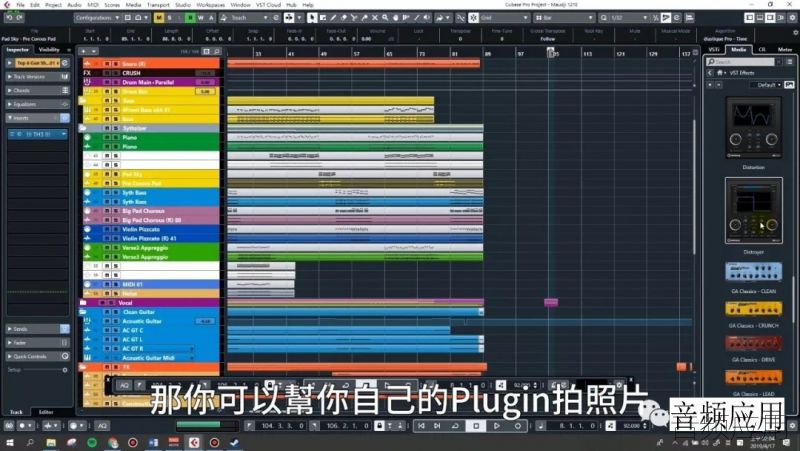Open Windows taskbar search

[x=30, y=443]
